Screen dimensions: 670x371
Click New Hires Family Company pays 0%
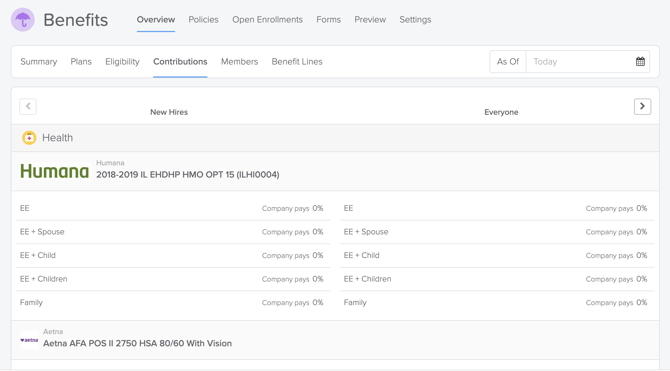tap(293, 302)
